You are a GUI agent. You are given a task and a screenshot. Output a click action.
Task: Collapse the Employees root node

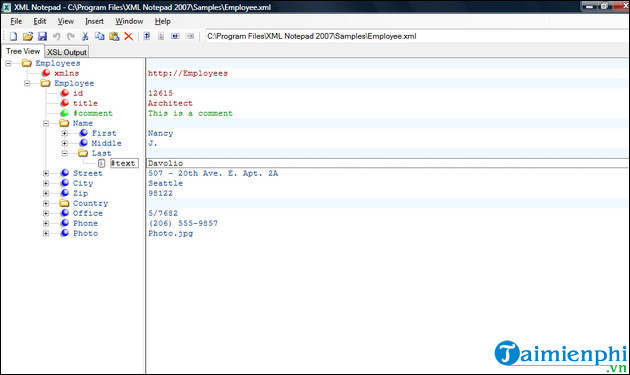pyautogui.click(x=8, y=63)
